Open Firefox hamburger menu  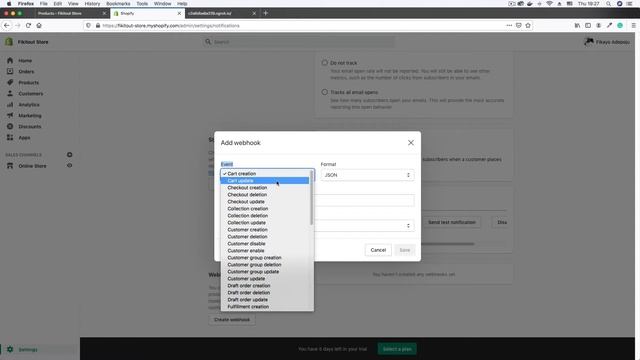click(x=633, y=25)
